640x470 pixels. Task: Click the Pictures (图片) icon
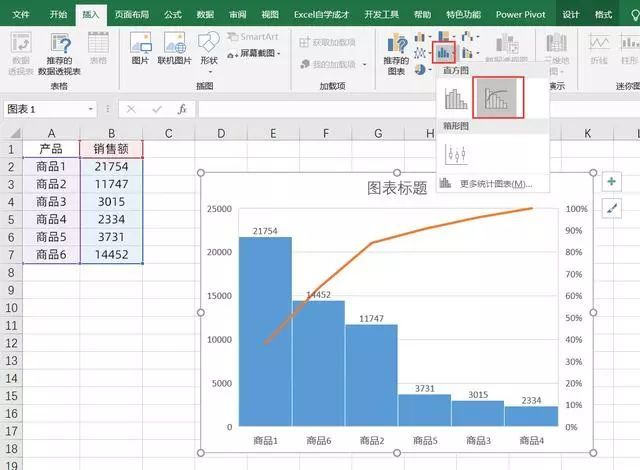pyautogui.click(x=140, y=48)
